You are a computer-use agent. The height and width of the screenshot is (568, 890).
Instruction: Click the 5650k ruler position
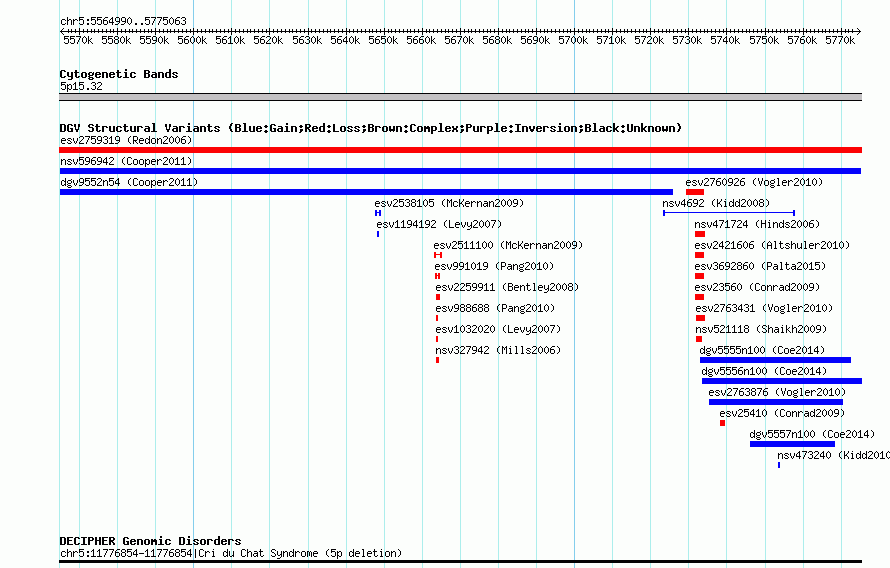click(383, 40)
